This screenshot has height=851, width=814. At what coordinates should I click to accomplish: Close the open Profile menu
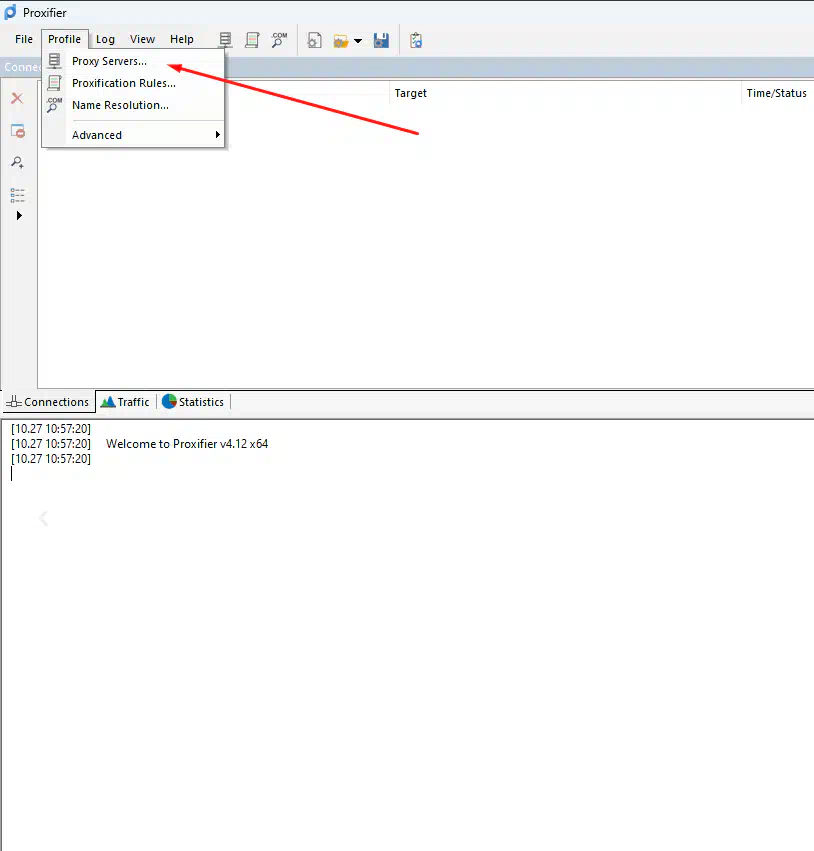coord(65,39)
